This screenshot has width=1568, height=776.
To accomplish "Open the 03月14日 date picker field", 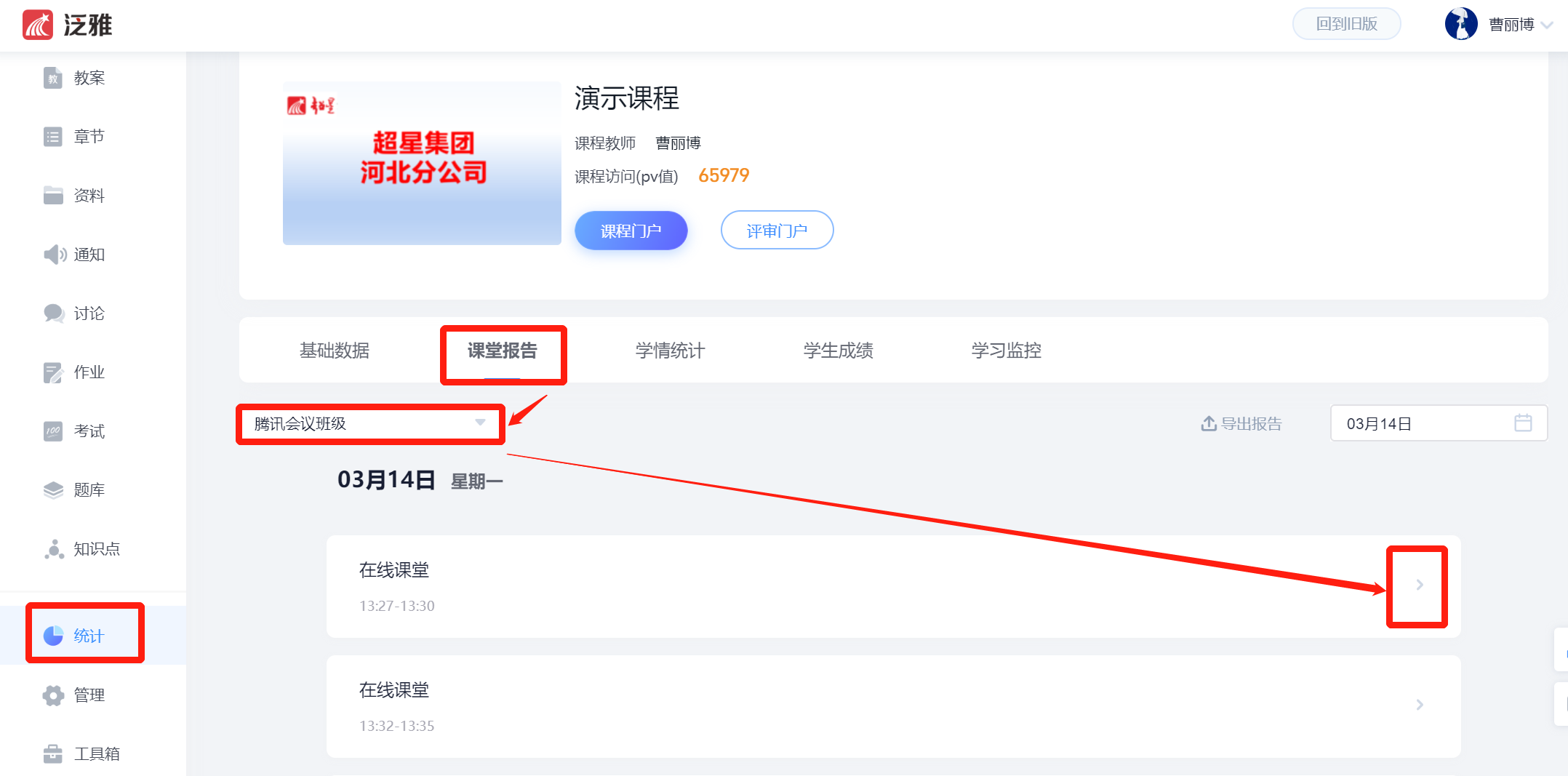I will click(1438, 423).
